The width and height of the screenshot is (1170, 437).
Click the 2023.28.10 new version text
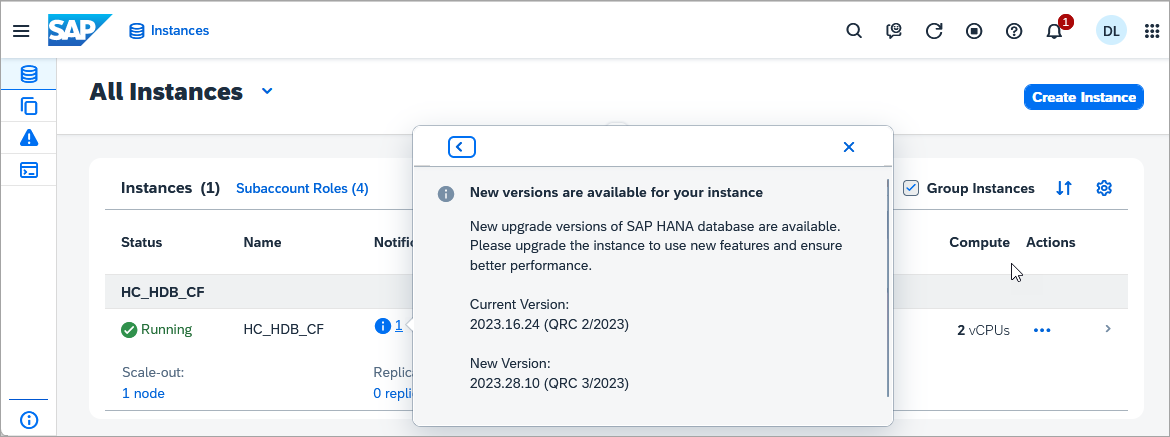pos(549,384)
